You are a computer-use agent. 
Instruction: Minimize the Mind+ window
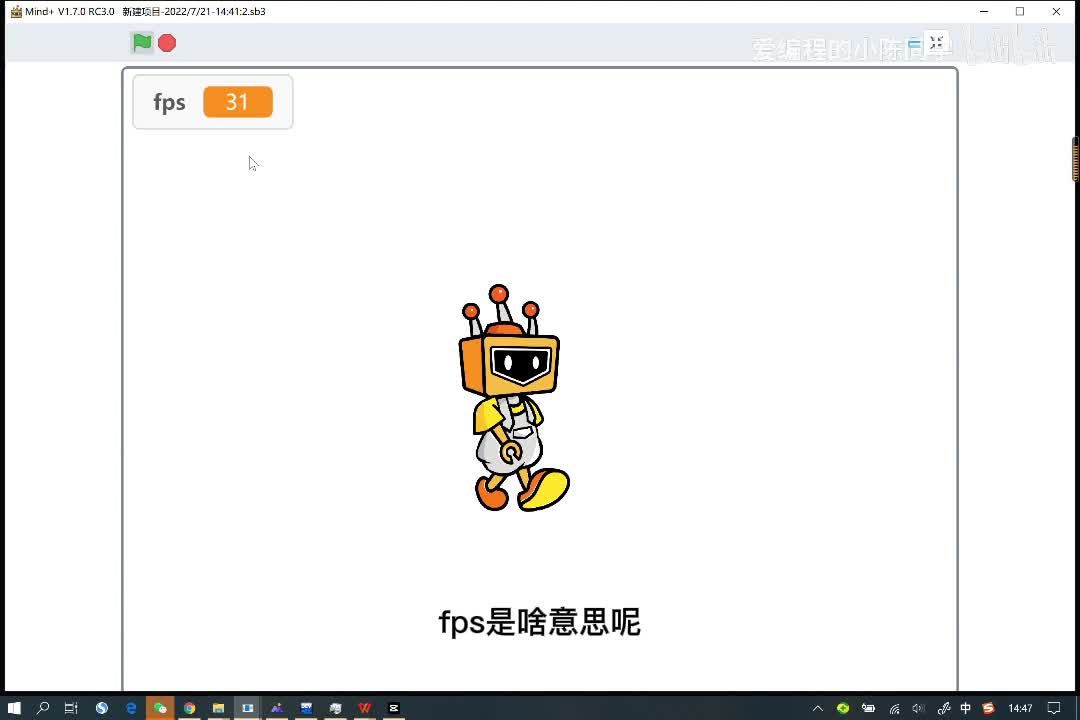pos(984,11)
